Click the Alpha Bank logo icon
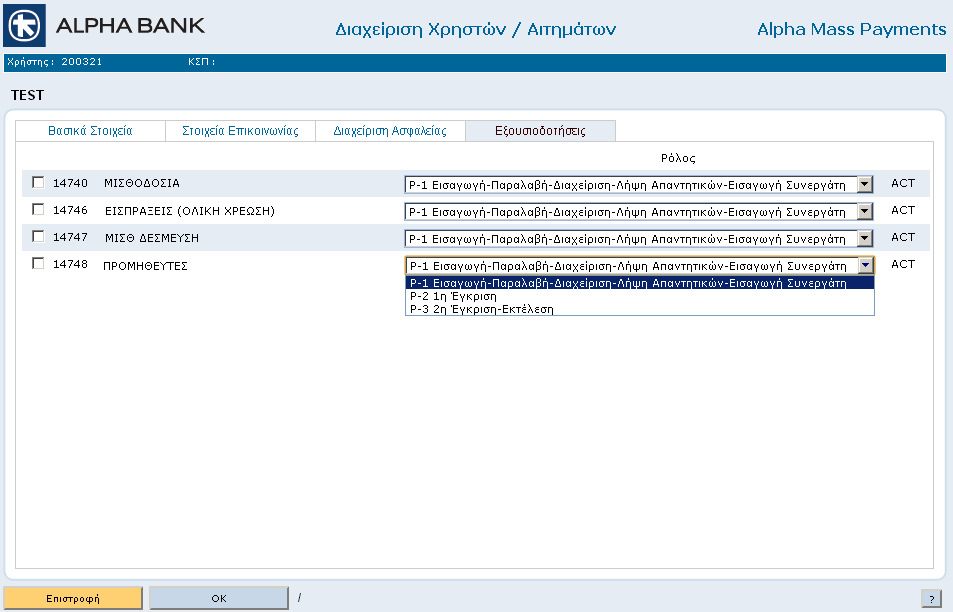Image resolution: width=953 pixels, height=612 pixels. (x=24, y=26)
